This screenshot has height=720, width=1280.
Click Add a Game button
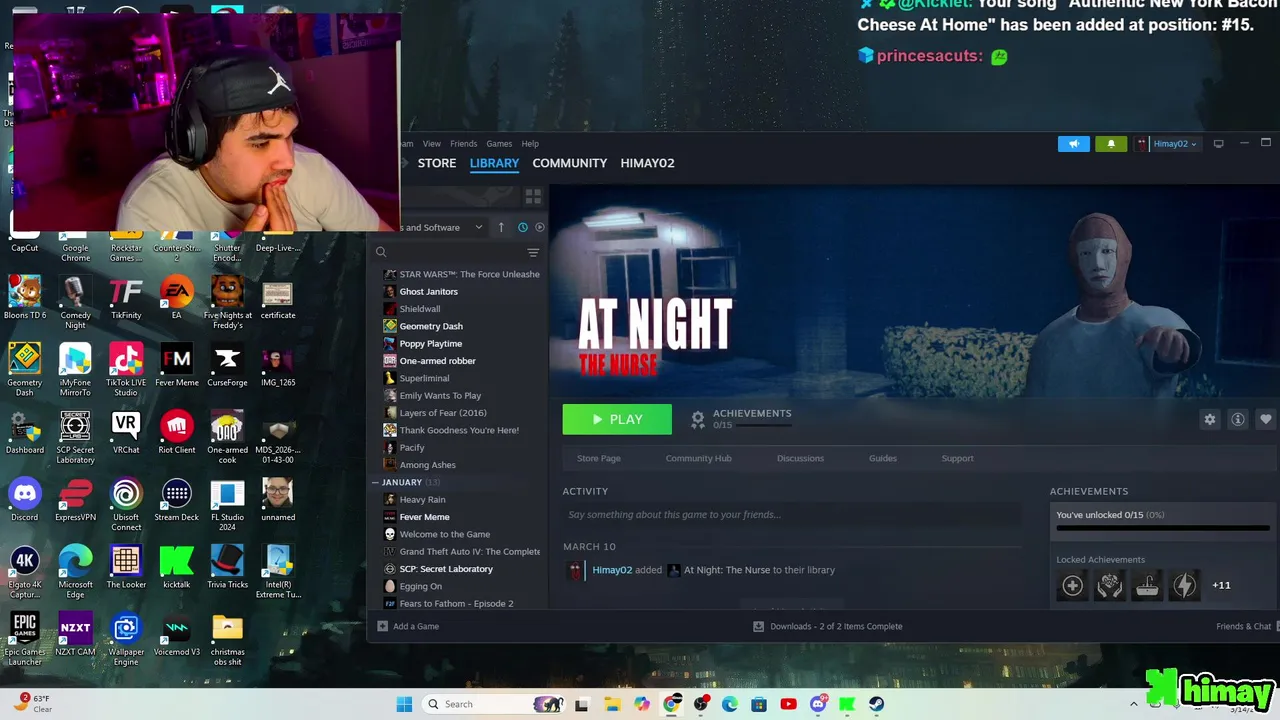pyautogui.click(x=408, y=626)
